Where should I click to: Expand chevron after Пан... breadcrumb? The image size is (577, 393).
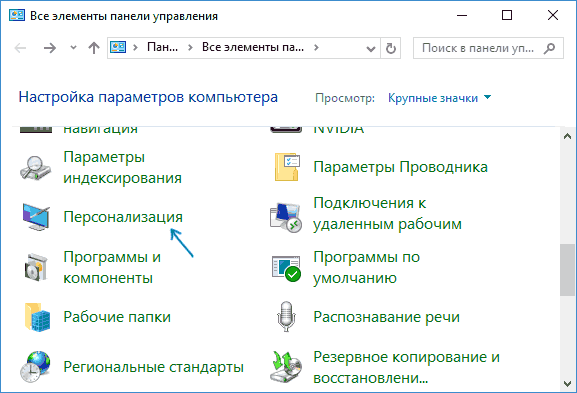pyautogui.click(x=190, y=47)
